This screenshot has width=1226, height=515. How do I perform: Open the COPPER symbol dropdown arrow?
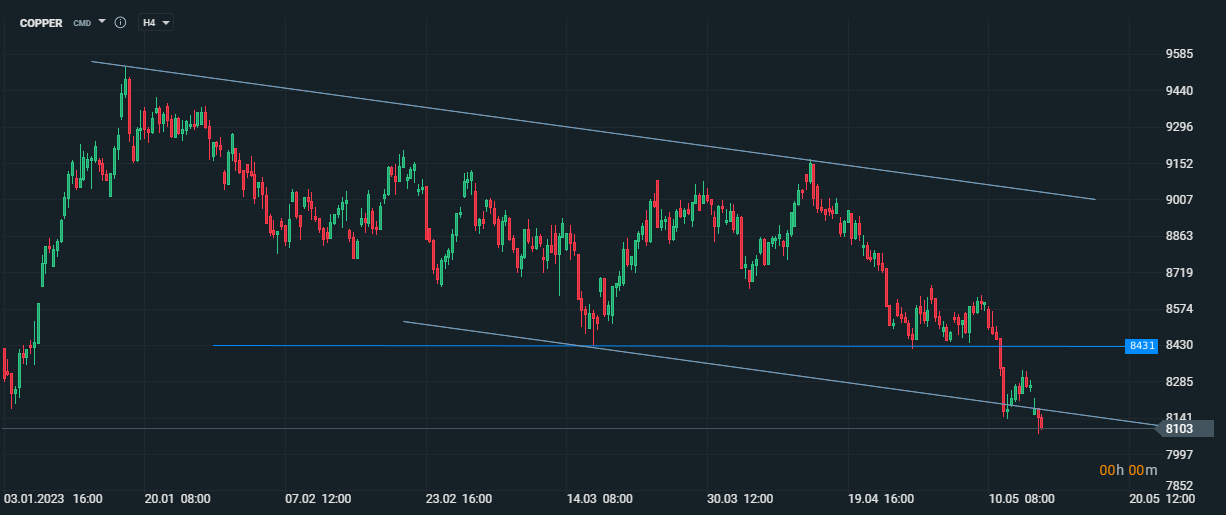click(102, 21)
